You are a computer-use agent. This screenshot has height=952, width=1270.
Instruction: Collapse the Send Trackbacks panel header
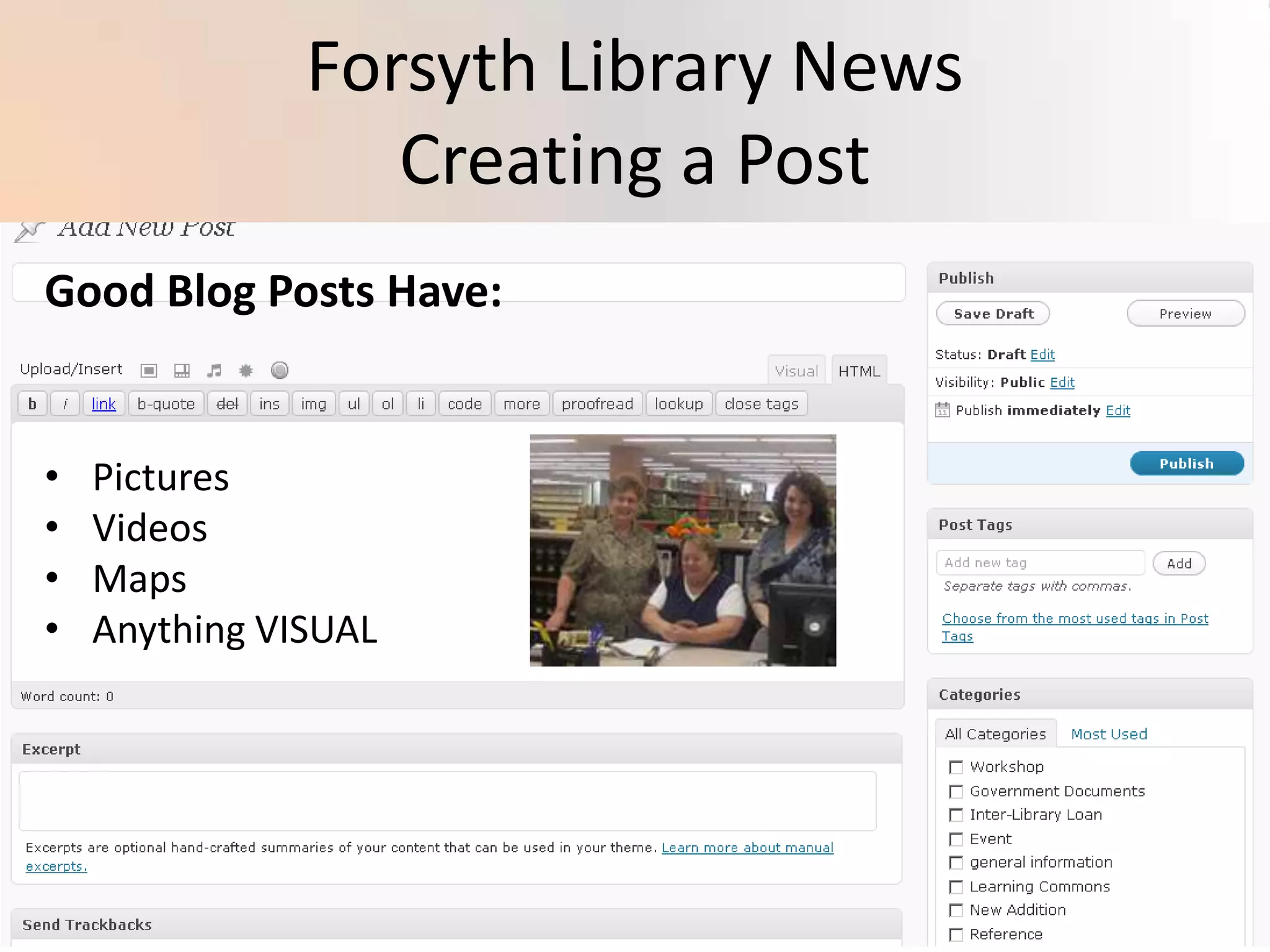tap(456, 925)
